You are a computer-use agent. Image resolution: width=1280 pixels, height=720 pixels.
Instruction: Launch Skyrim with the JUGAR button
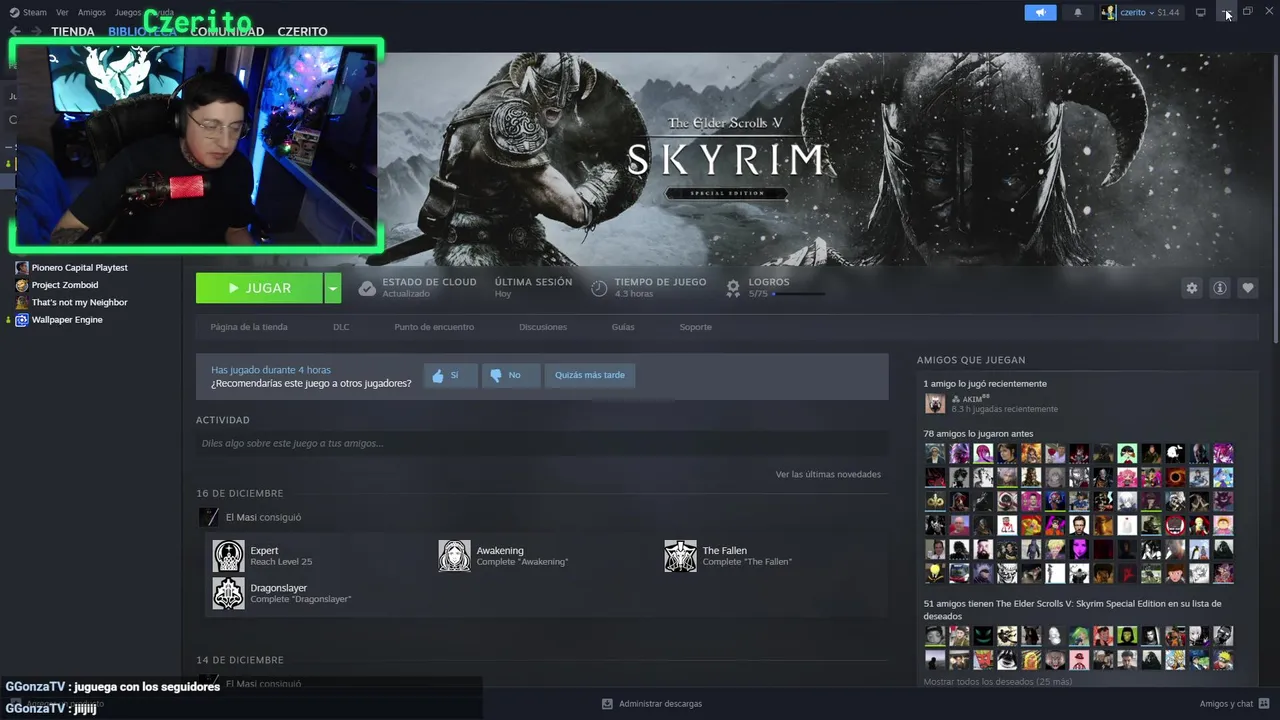click(259, 288)
